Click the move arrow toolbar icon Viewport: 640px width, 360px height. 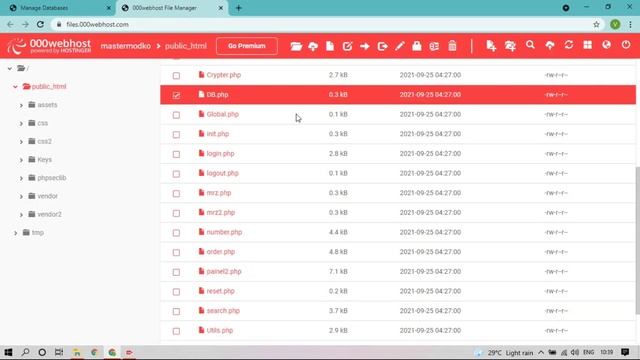click(x=364, y=46)
